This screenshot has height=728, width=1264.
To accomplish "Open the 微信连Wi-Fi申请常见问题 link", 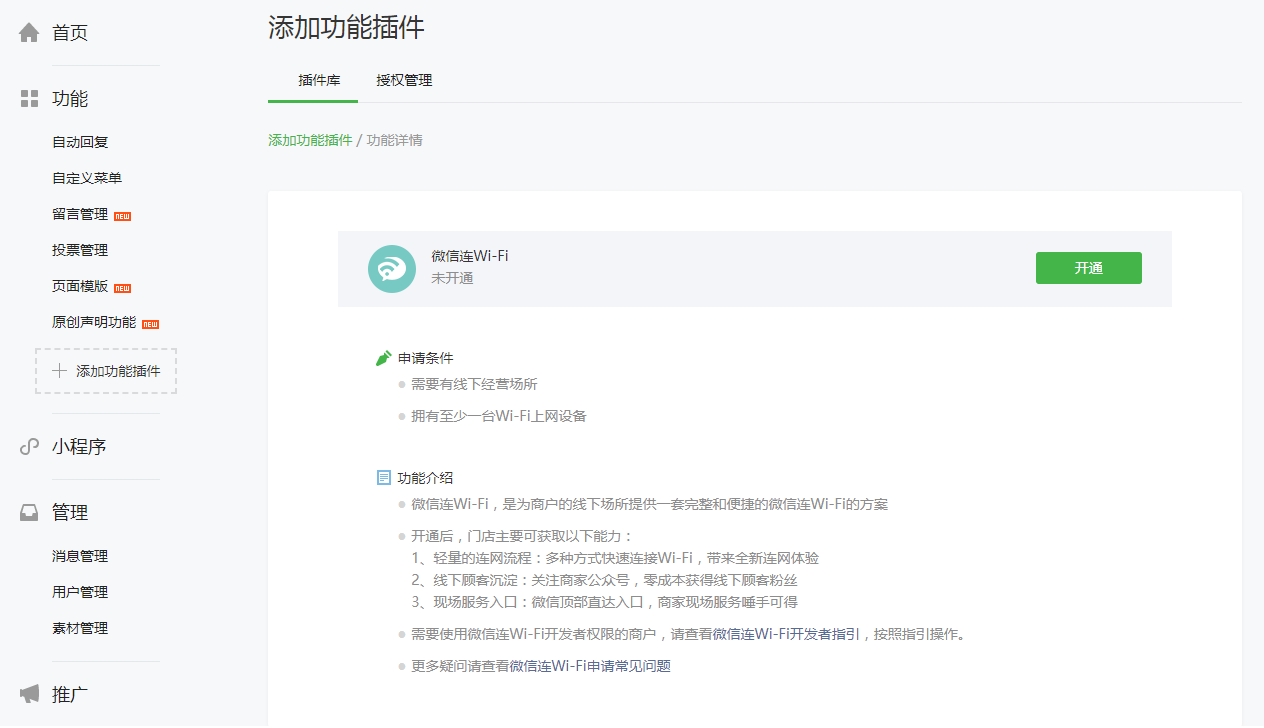I will pyautogui.click(x=590, y=666).
